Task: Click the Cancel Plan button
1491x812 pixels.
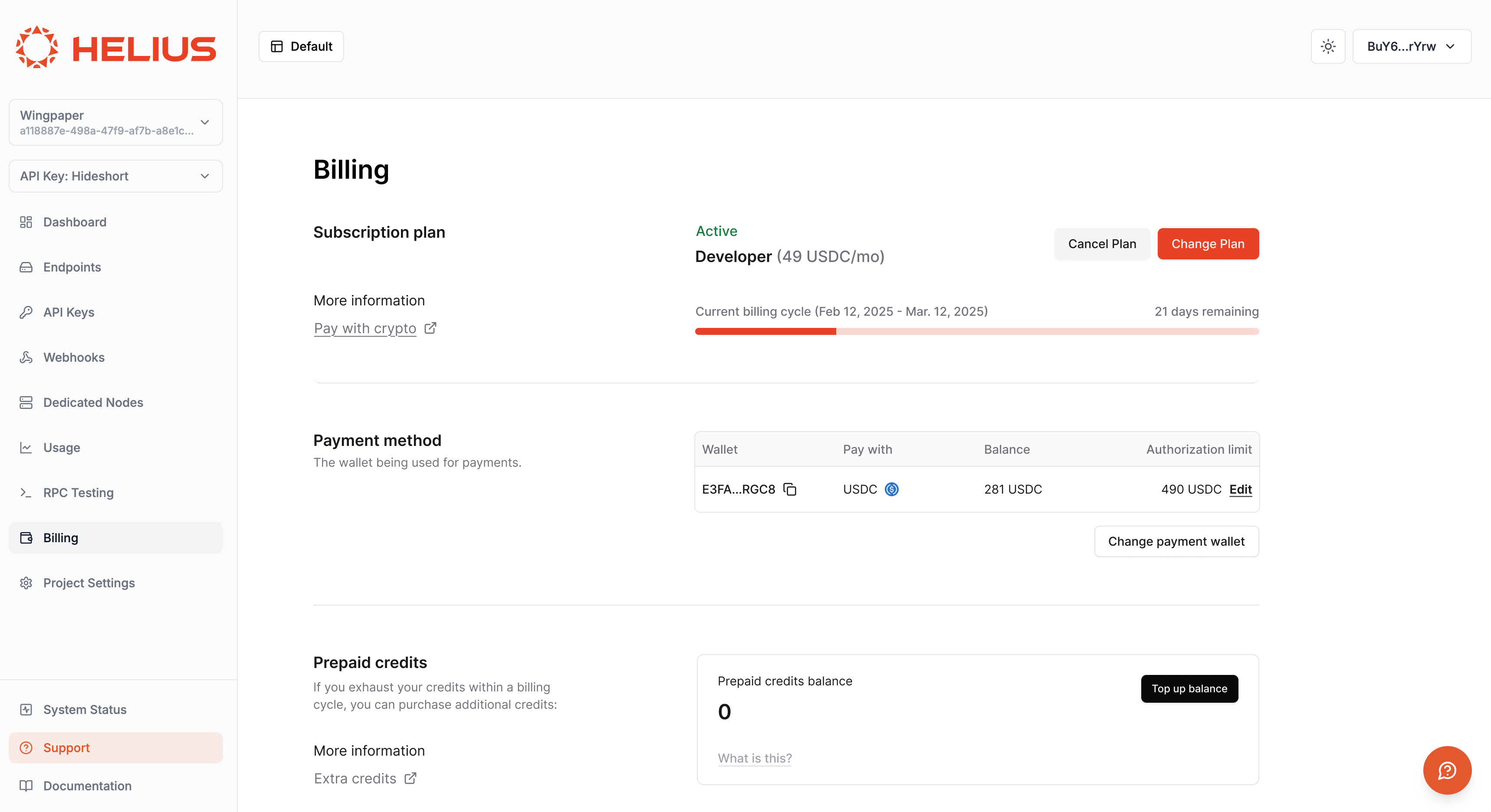Action: (1101, 244)
